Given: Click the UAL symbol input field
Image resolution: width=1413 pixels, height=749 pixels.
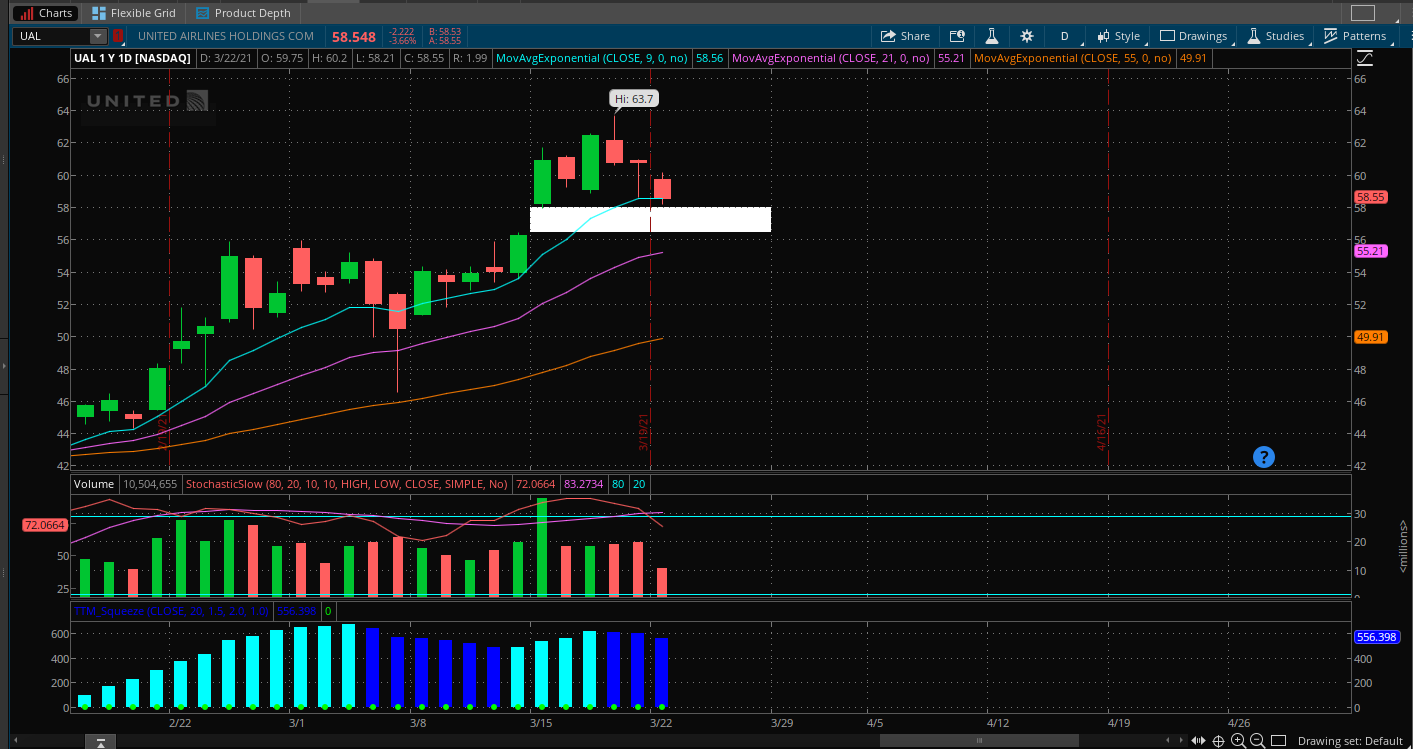Looking at the screenshot, I should click(52, 36).
